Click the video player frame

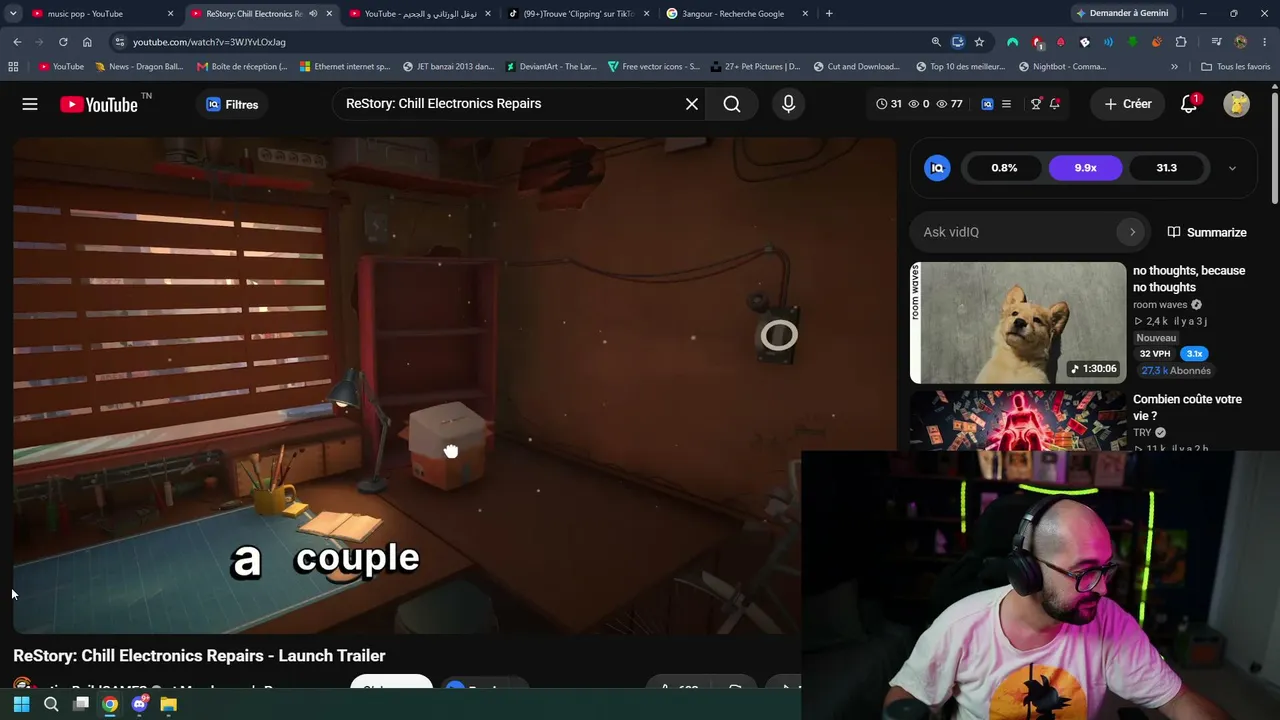pyautogui.click(x=455, y=385)
